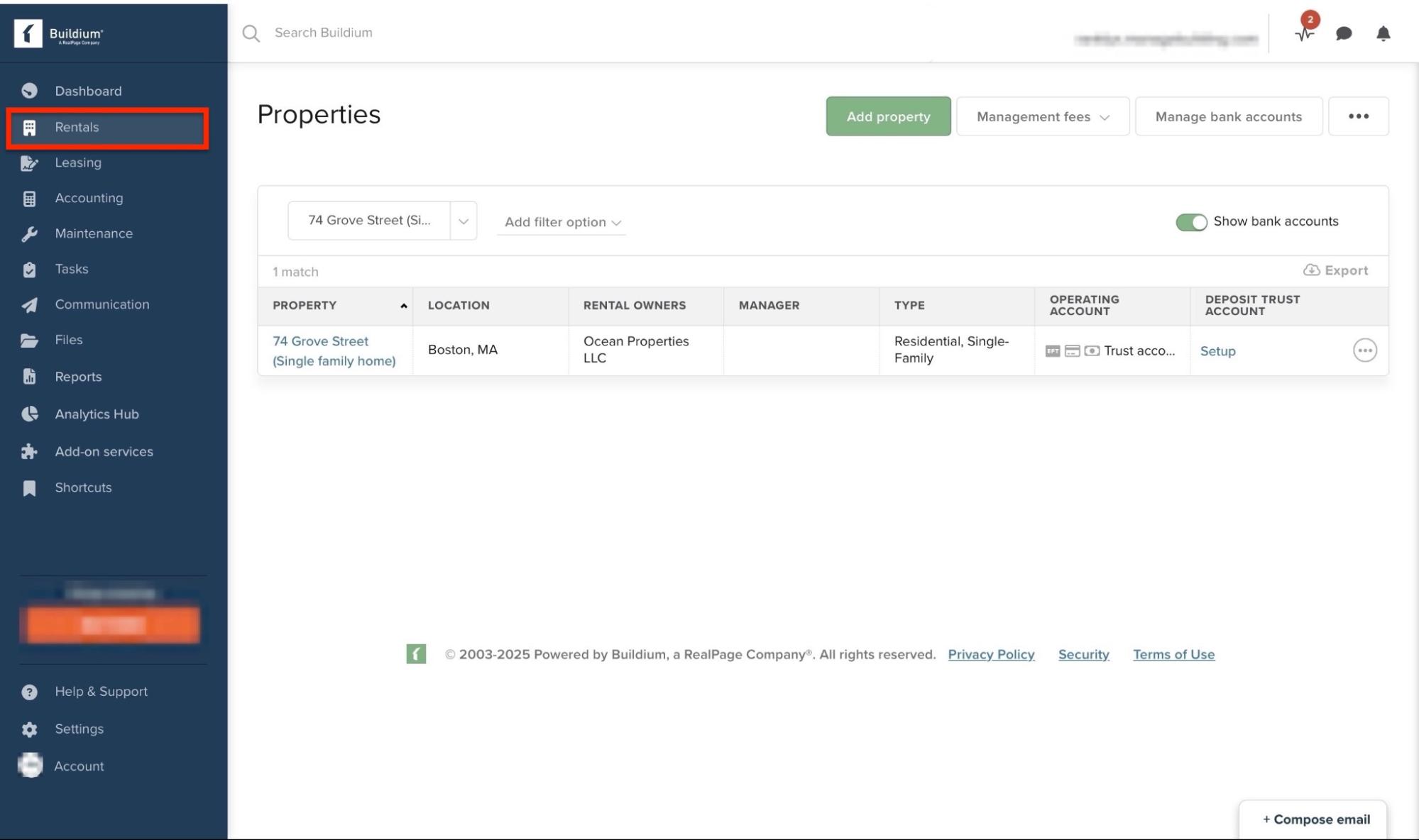Screen dimensions: 1419x840
Task: Open the magnifying glass search icon
Action: click(251, 33)
